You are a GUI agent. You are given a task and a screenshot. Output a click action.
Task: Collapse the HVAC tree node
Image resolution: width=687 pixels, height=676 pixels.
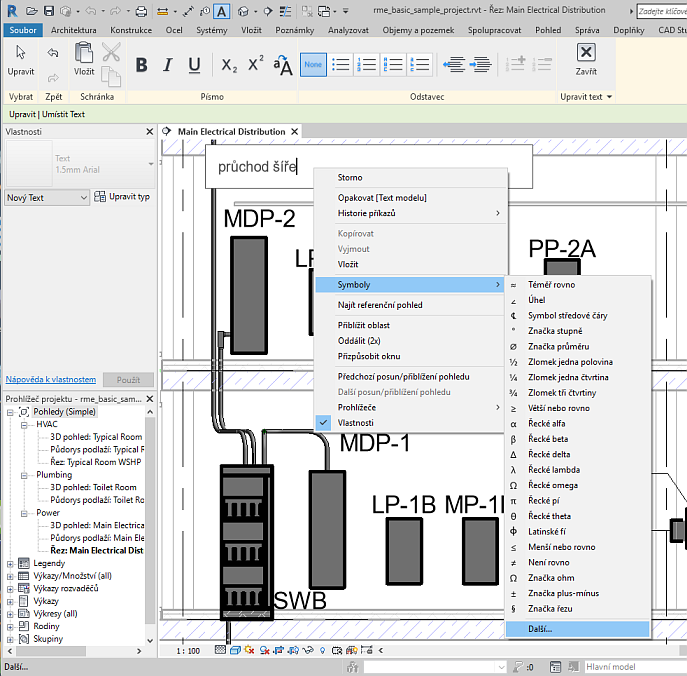24,424
